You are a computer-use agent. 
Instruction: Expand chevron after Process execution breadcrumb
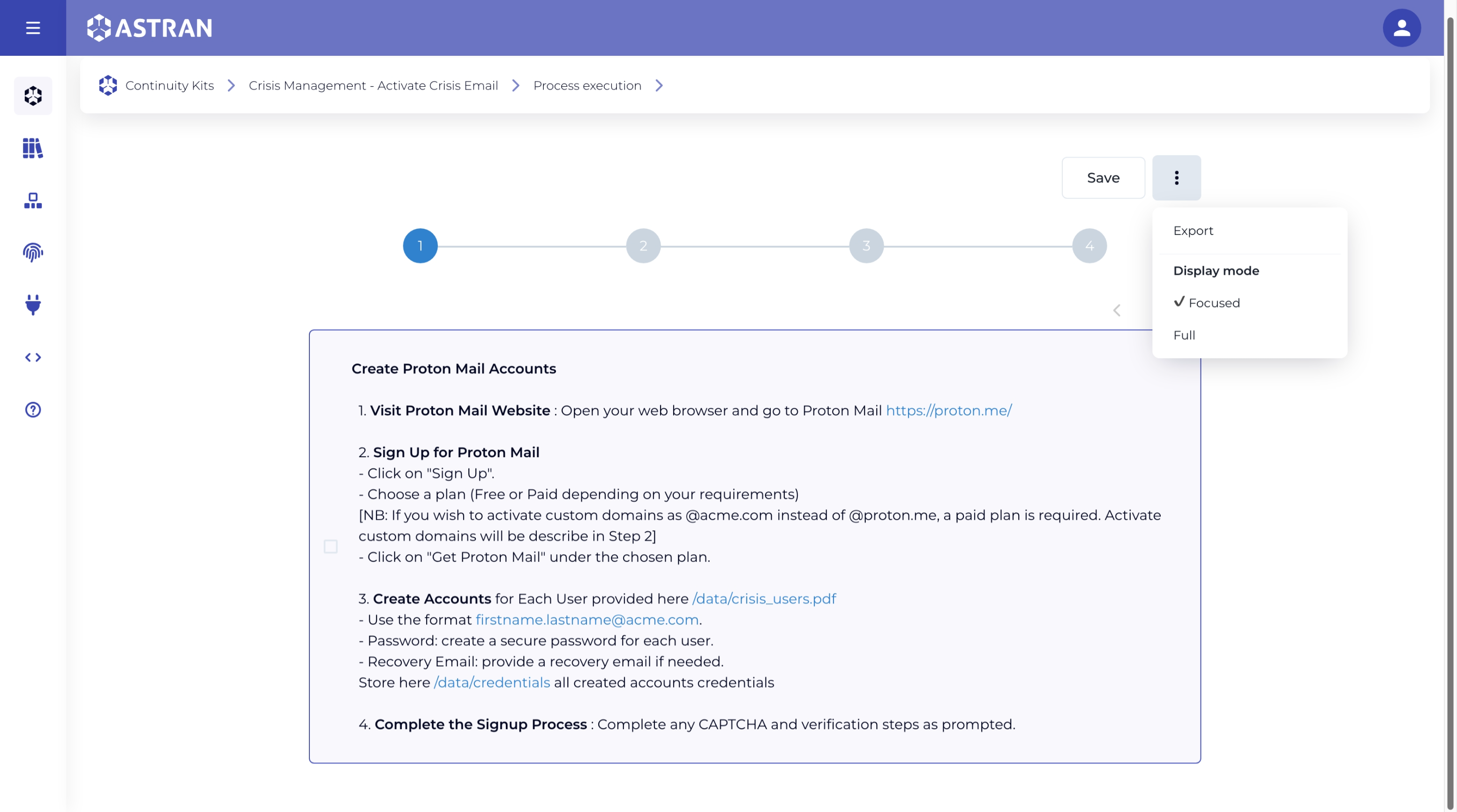coord(659,85)
